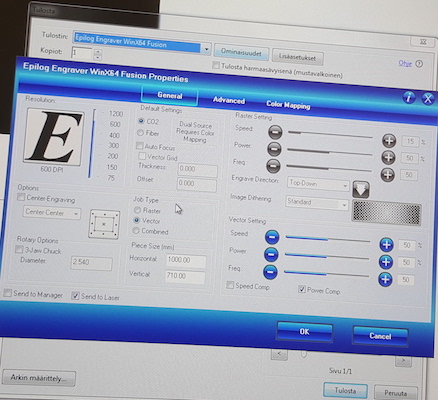This screenshot has height=400, width=438.
Task: Click the resolution preview letter E
Action: pos(53,137)
